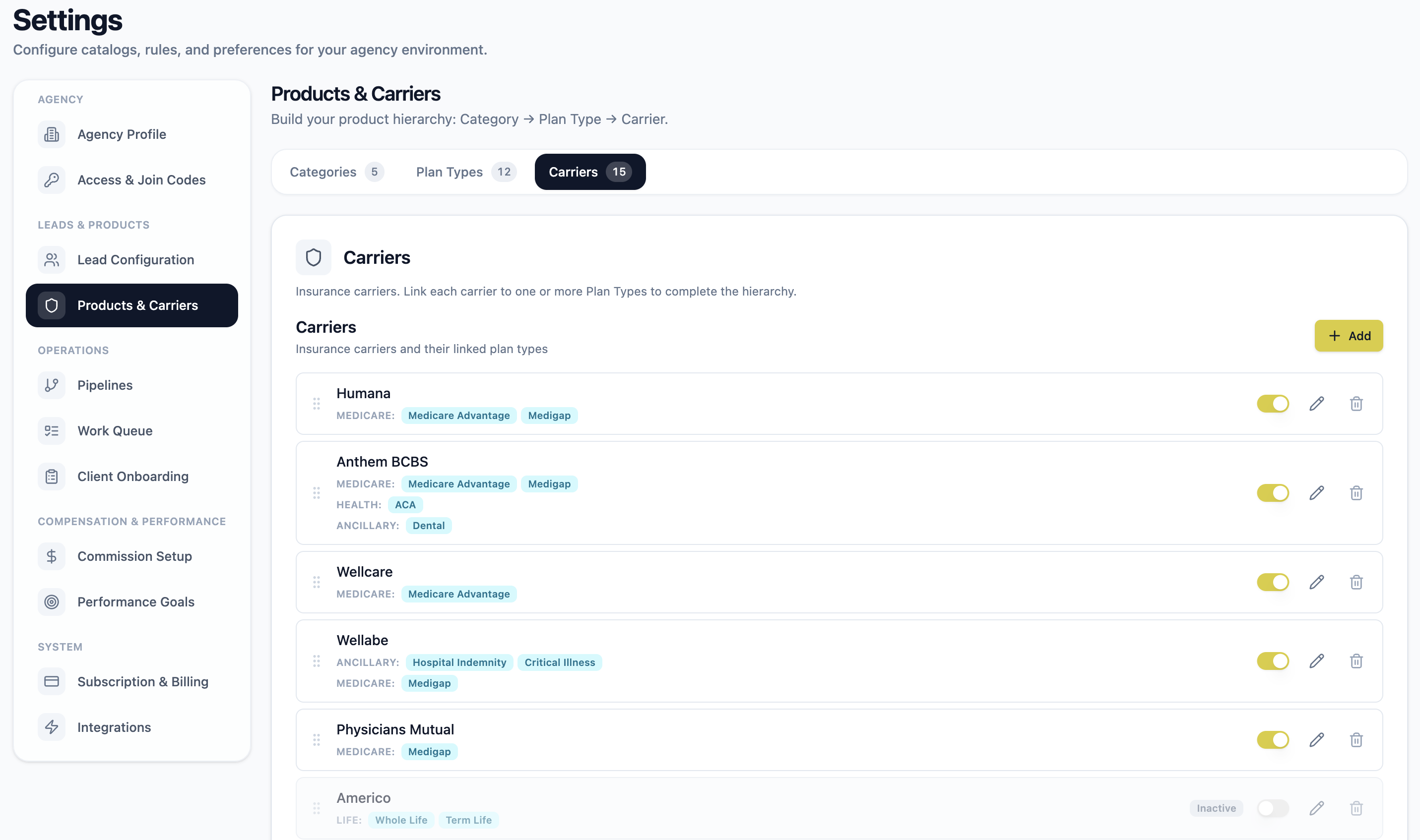1420x840 pixels.
Task: Turn off the Wellcare carrier switch
Action: [1273, 582]
